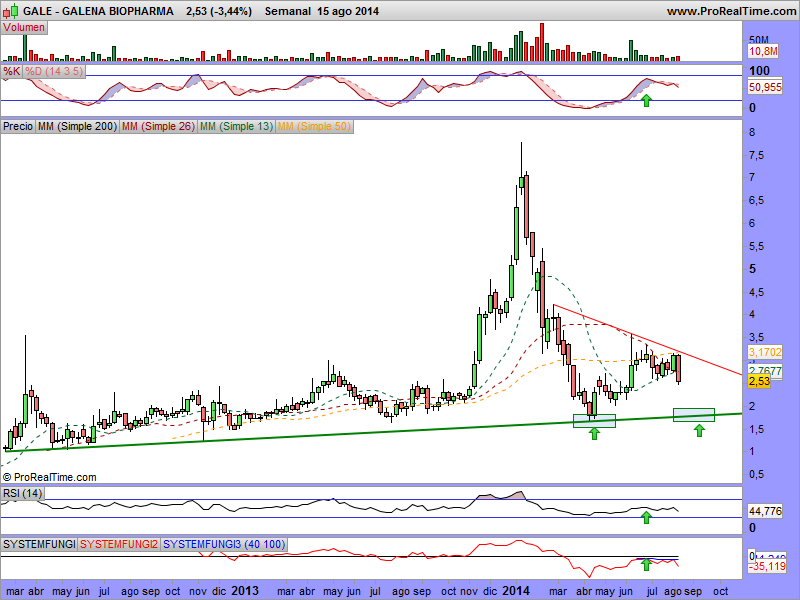Click the yellow 2,53 current price tag

(759, 381)
